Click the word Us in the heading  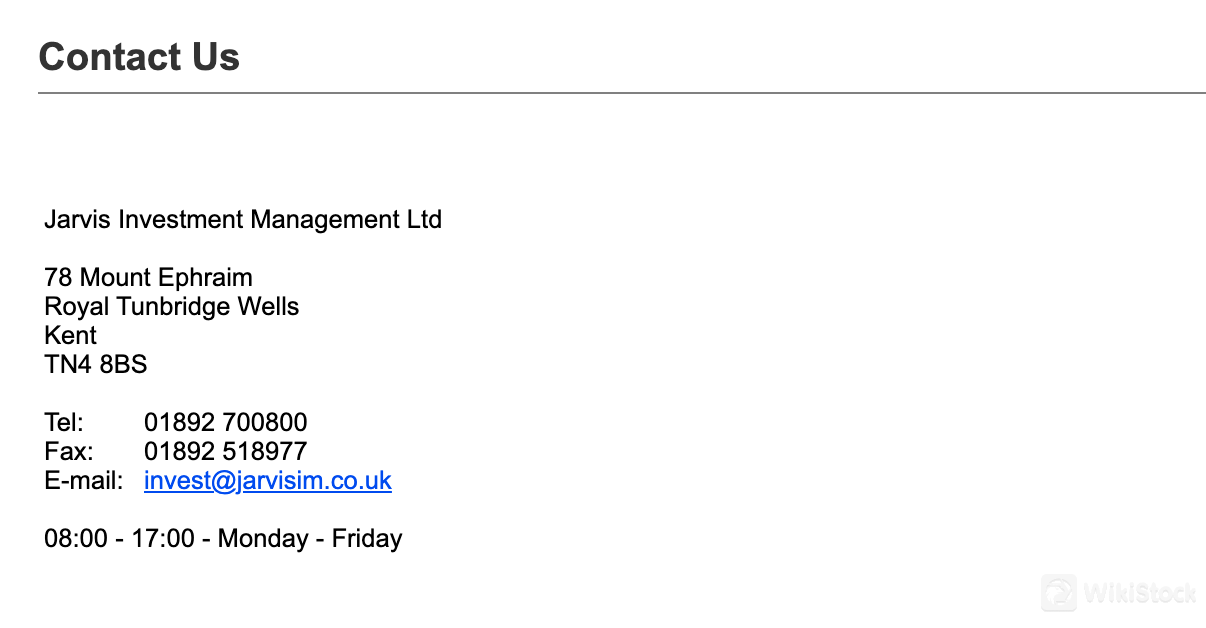coord(216,57)
